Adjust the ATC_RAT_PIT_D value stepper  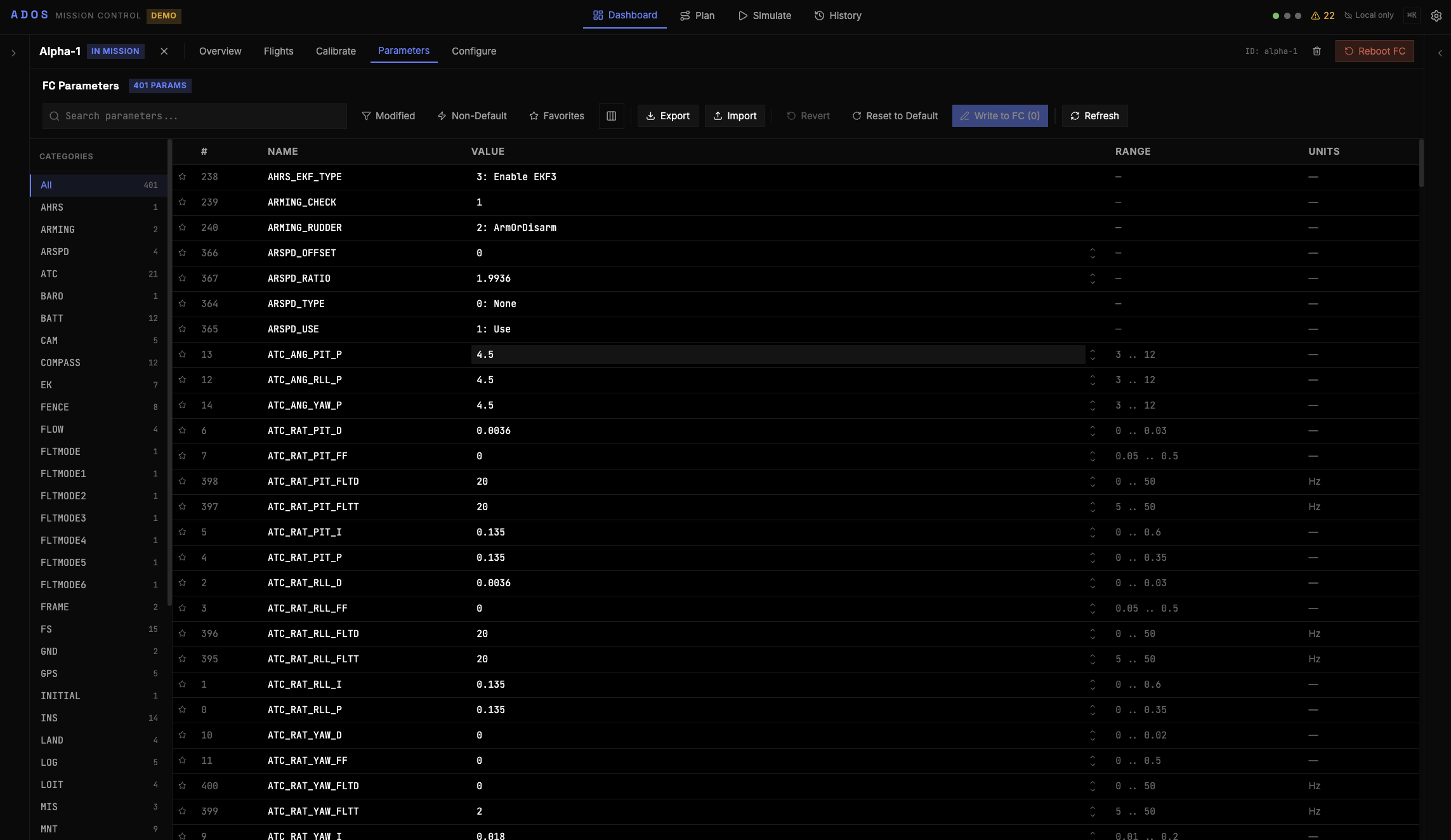tap(1092, 431)
